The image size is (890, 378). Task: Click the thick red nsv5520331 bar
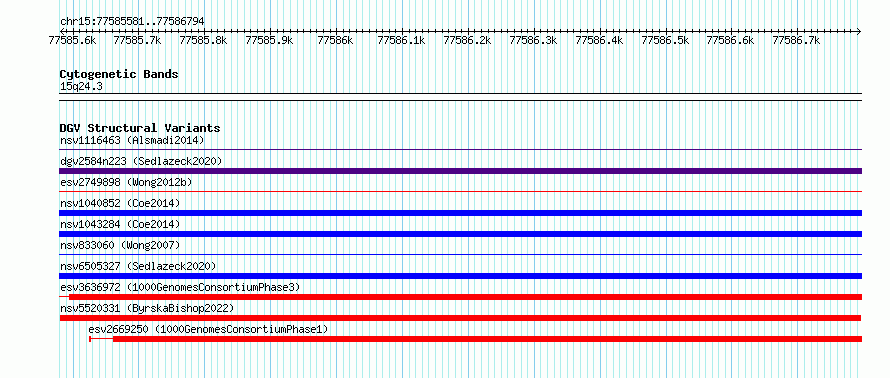click(460, 318)
